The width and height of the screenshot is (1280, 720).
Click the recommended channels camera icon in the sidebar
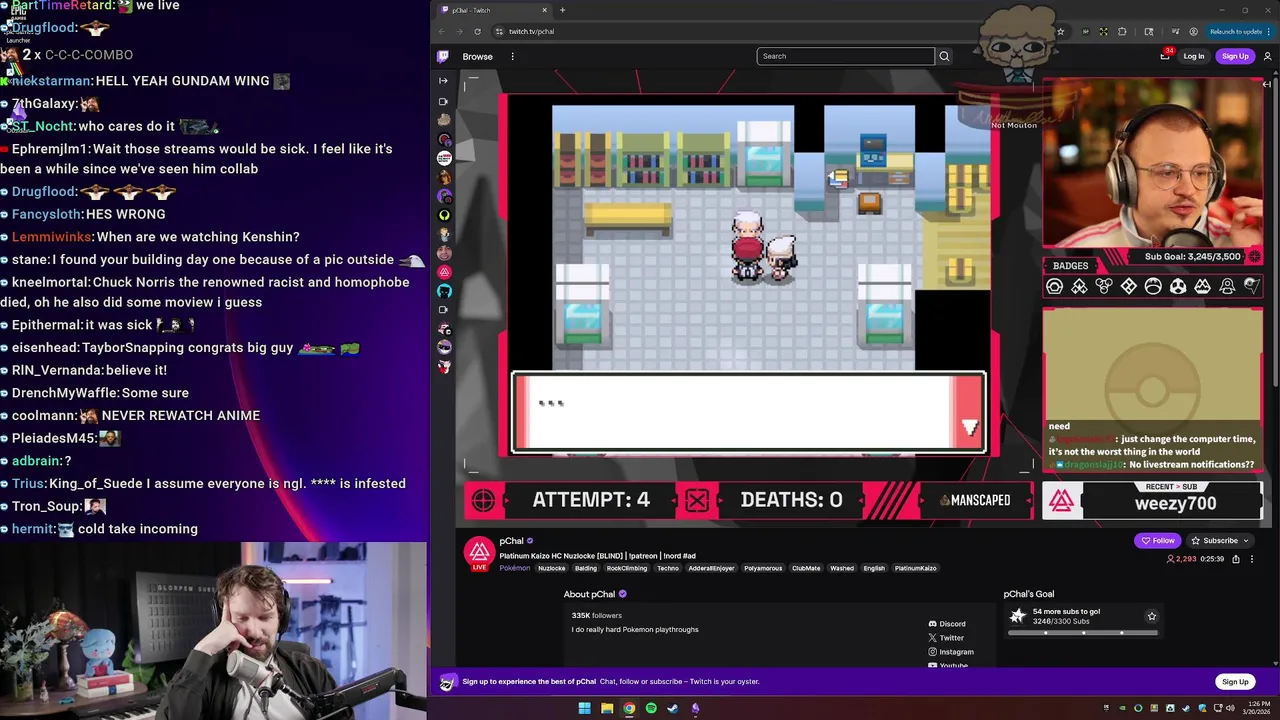[444, 310]
